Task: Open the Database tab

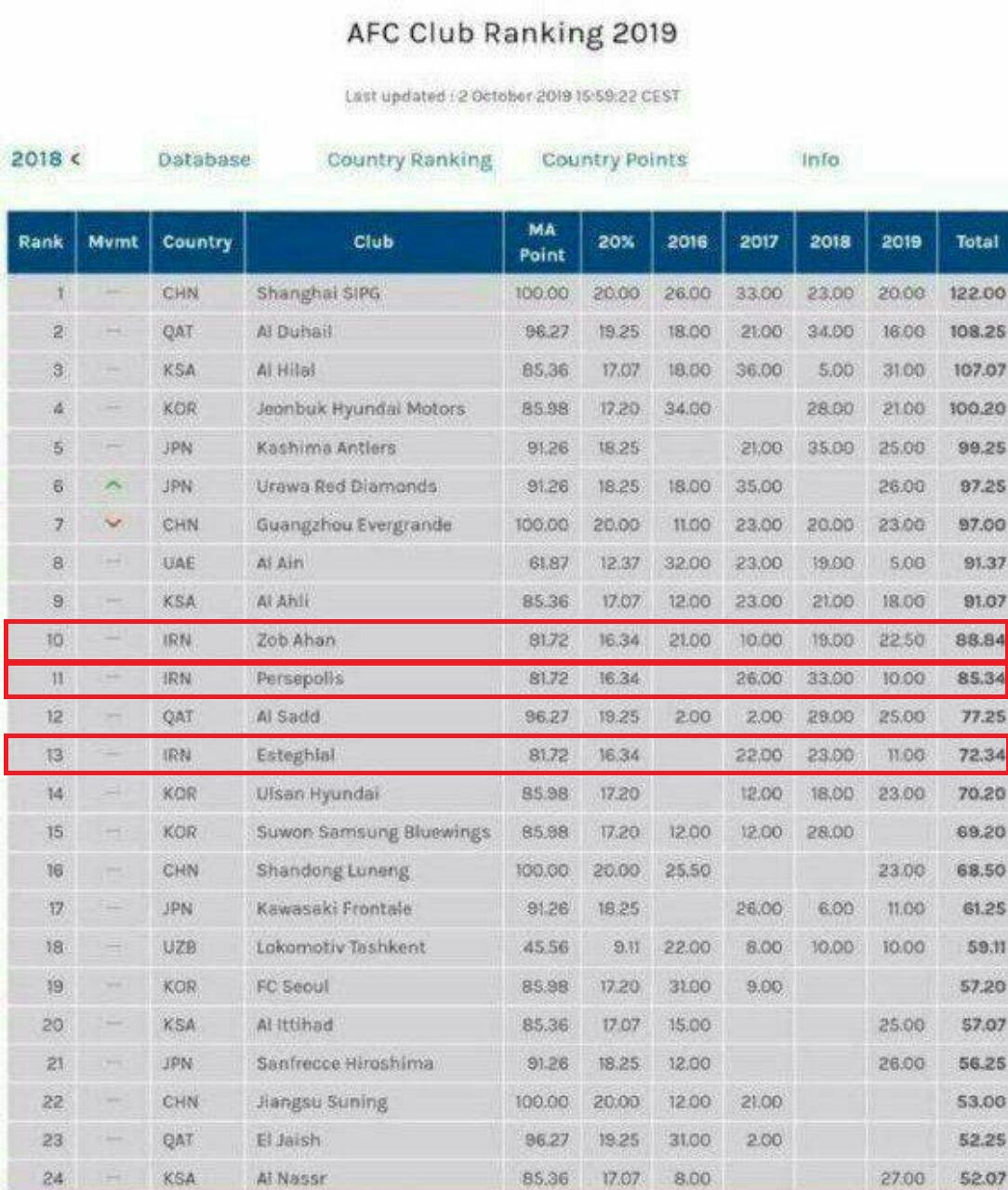Action: click(x=204, y=160)
